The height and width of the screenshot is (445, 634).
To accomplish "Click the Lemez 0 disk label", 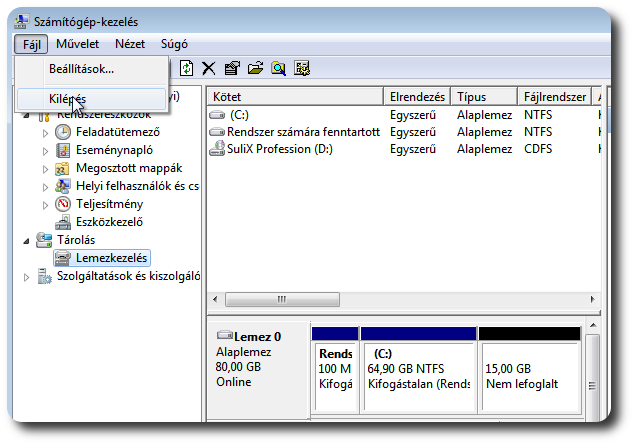I will click(257, 337).
